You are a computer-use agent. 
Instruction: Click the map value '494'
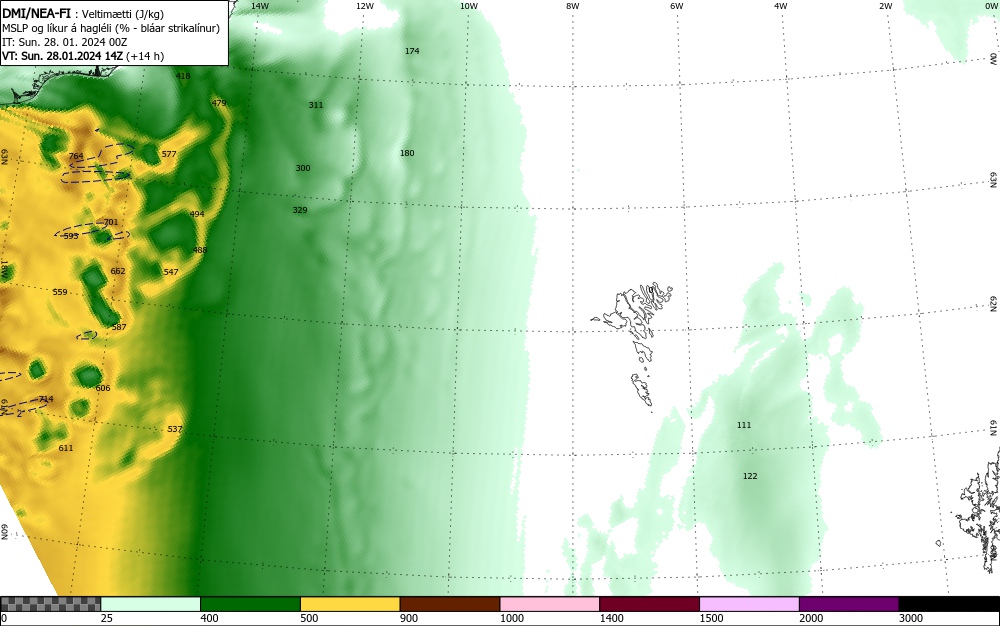click(x=197, y=214)
